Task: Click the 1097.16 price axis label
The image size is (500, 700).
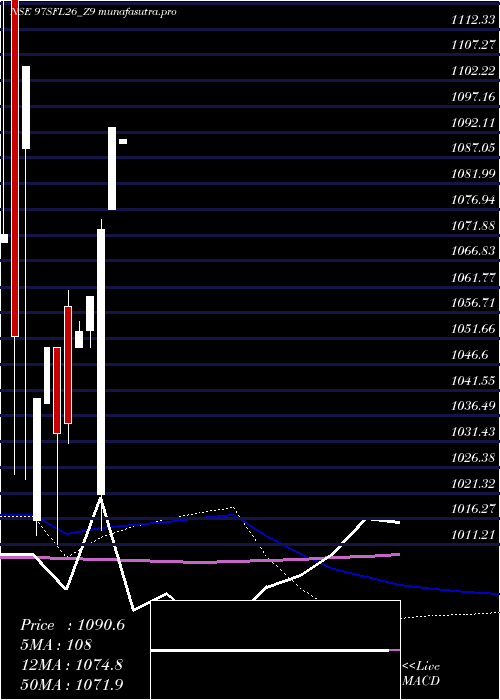Action: [x=473, y=96]
